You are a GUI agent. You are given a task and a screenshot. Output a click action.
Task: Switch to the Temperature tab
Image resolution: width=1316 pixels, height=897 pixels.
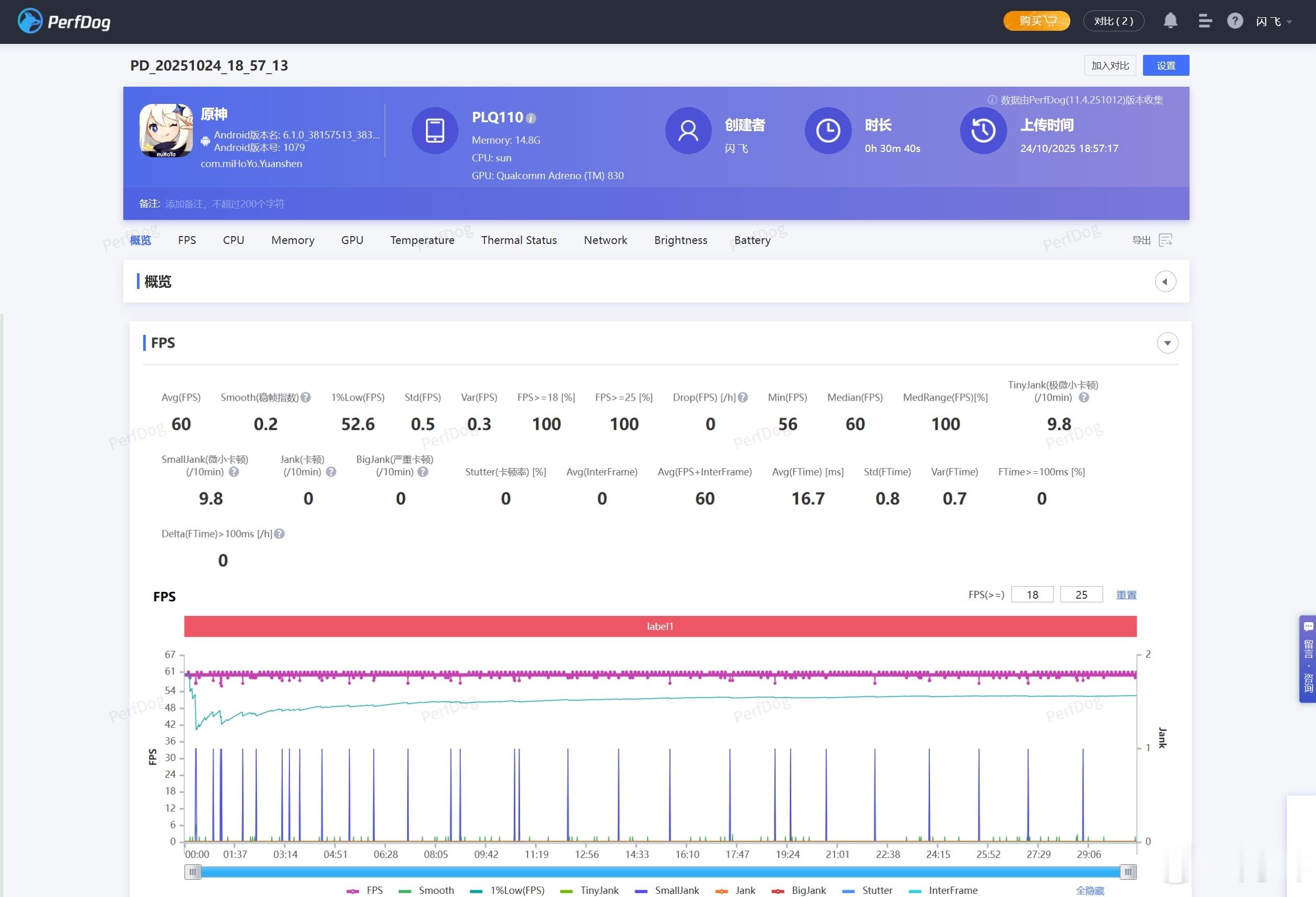[422, 240]
